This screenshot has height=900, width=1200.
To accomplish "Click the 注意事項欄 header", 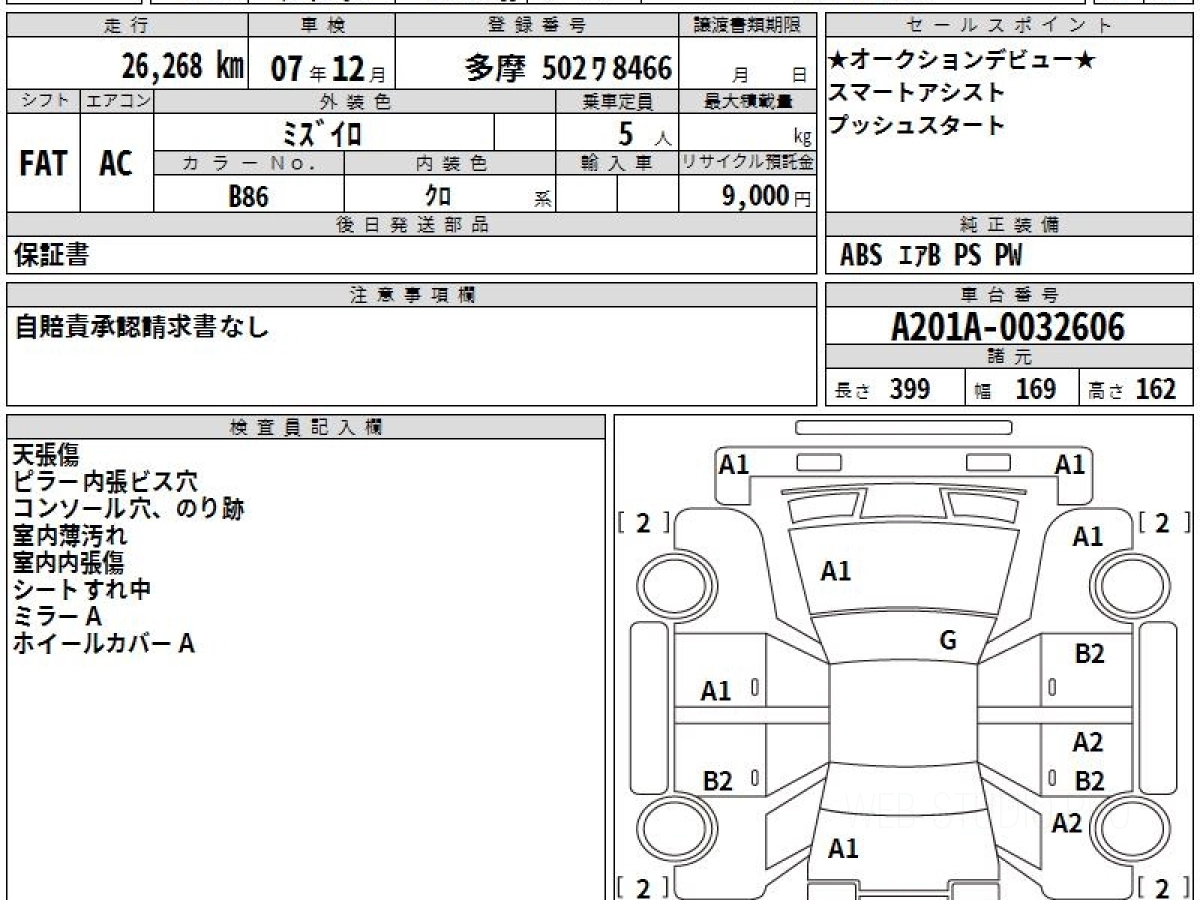I will point(412,295).
